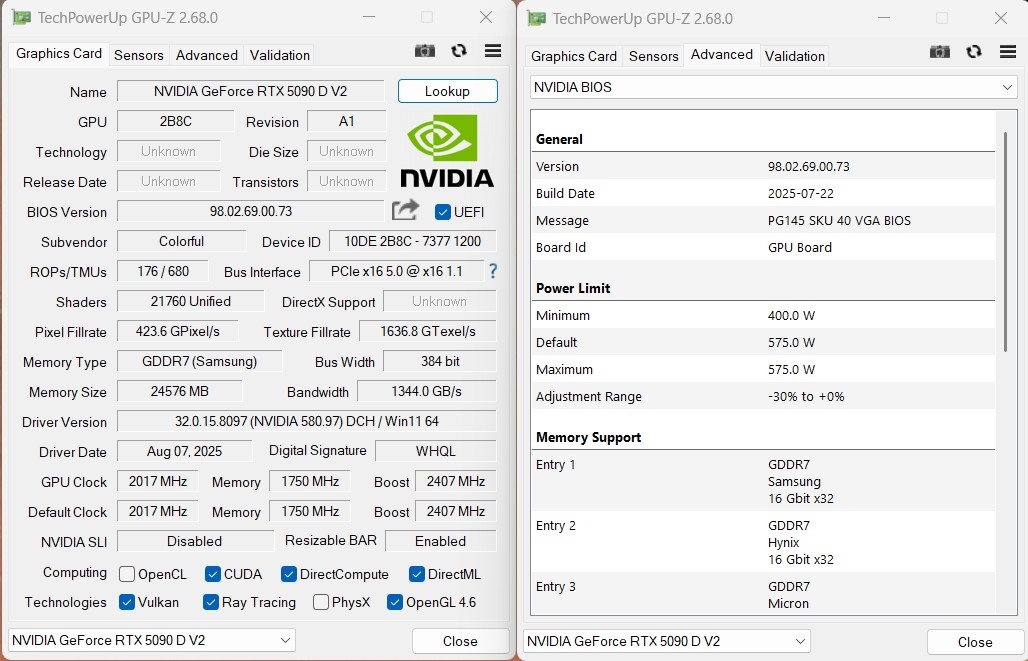Open the hamburger menu in right window
The height and width of the screenshot is (661, 1028).
(1007, 51)
